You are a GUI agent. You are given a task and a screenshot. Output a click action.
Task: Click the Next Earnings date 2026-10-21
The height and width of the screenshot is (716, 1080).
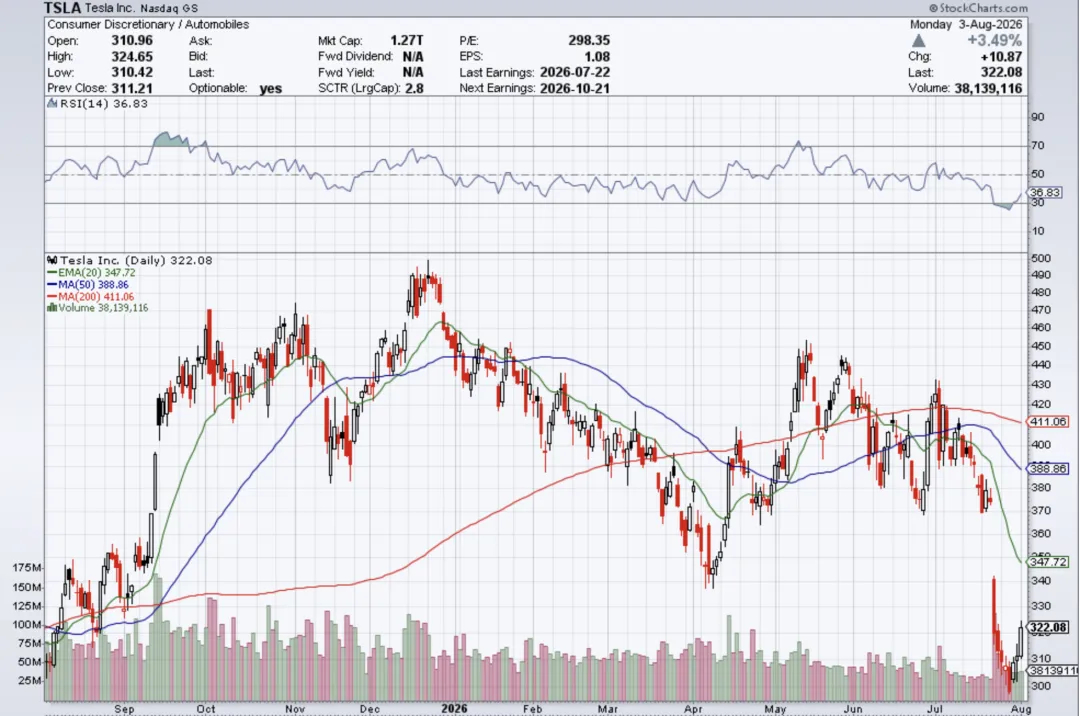575,88
